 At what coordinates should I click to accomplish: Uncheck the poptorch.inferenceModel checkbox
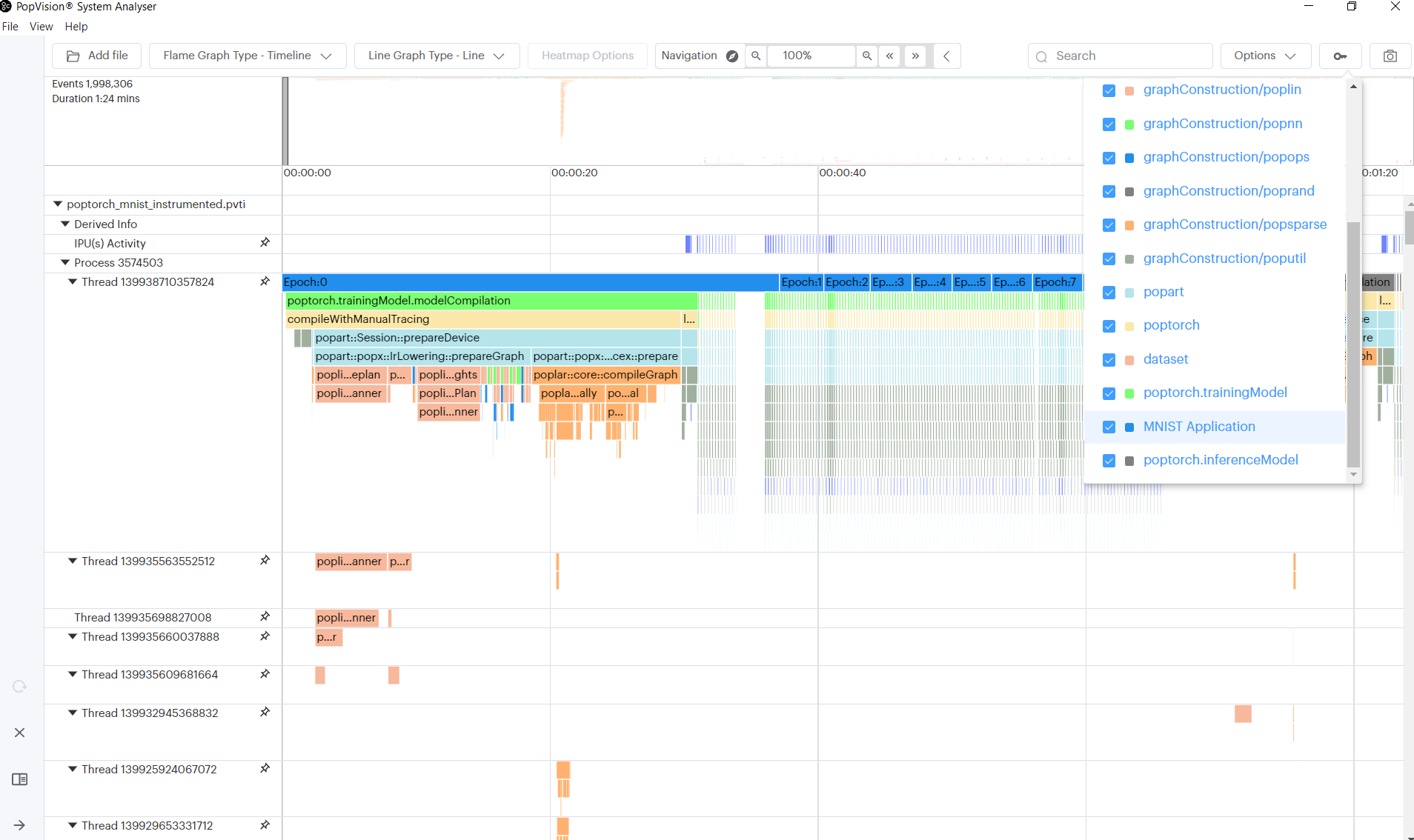click(1109, 461)
